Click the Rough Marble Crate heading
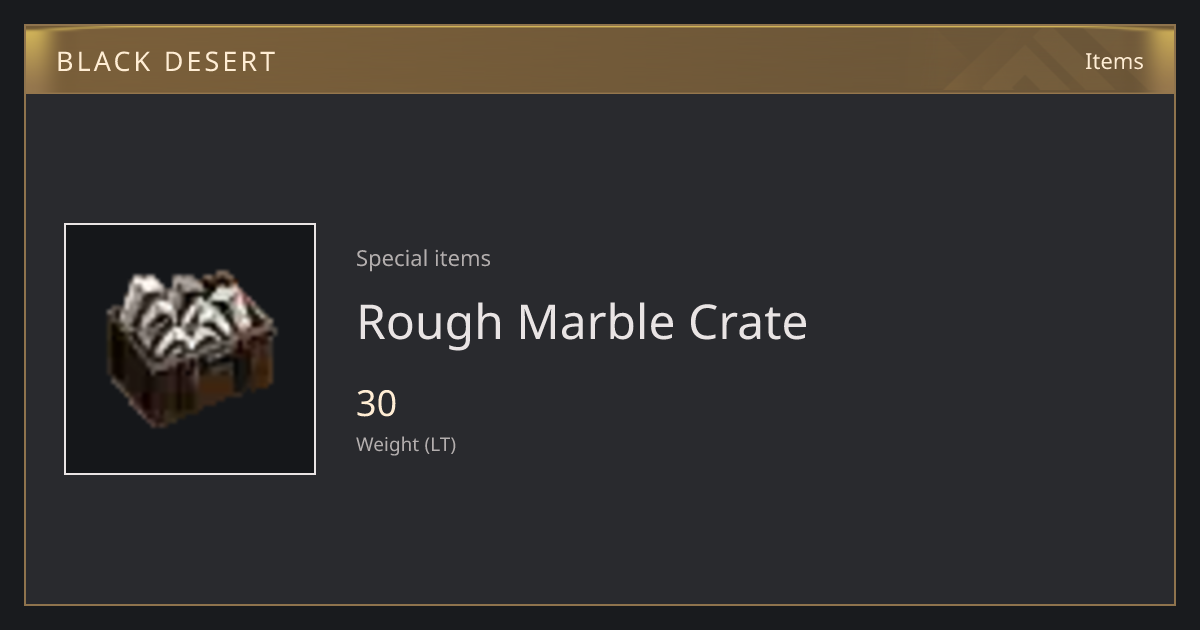This screenshot has height=630, width=1200. (x=582, y=322)
